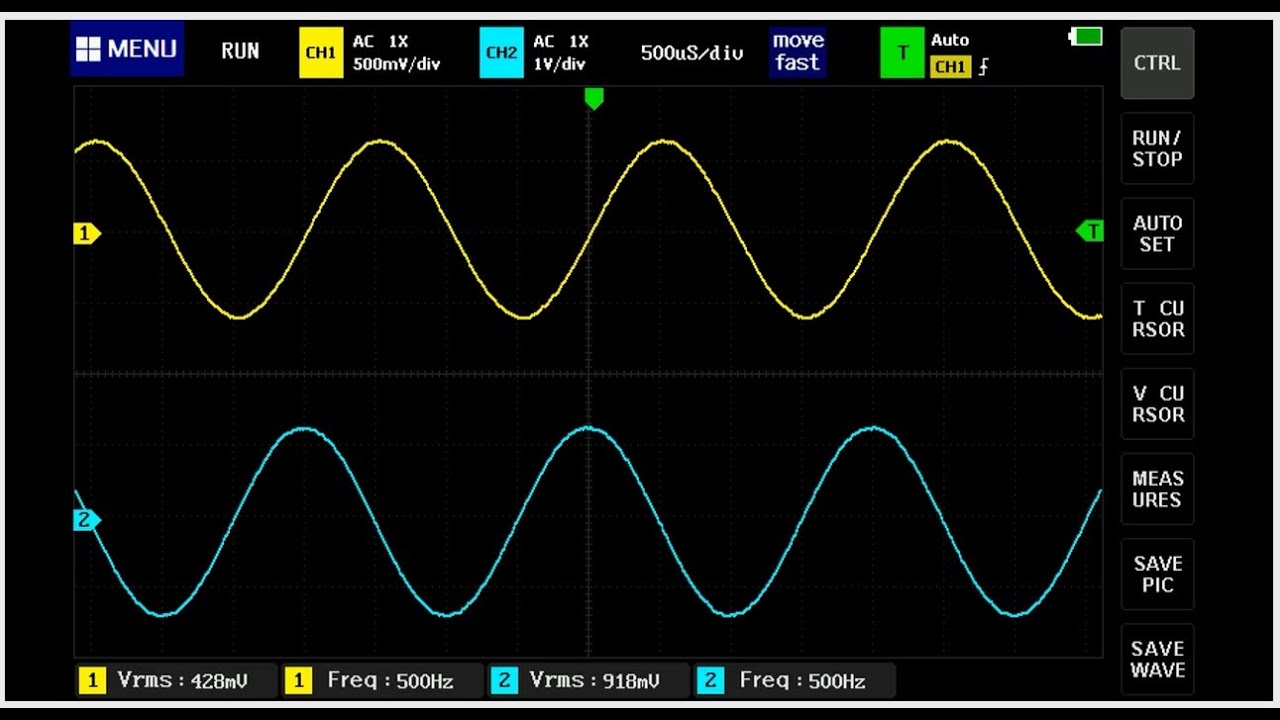Click the SAVE WAVE button

pyautogui.click(x=1157, y=660)
